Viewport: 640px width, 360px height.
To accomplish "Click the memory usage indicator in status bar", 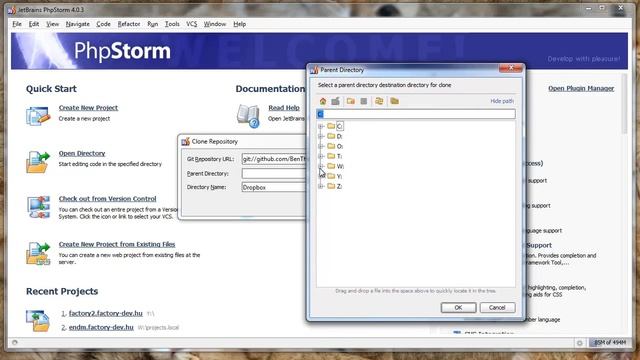I will 609,342.
